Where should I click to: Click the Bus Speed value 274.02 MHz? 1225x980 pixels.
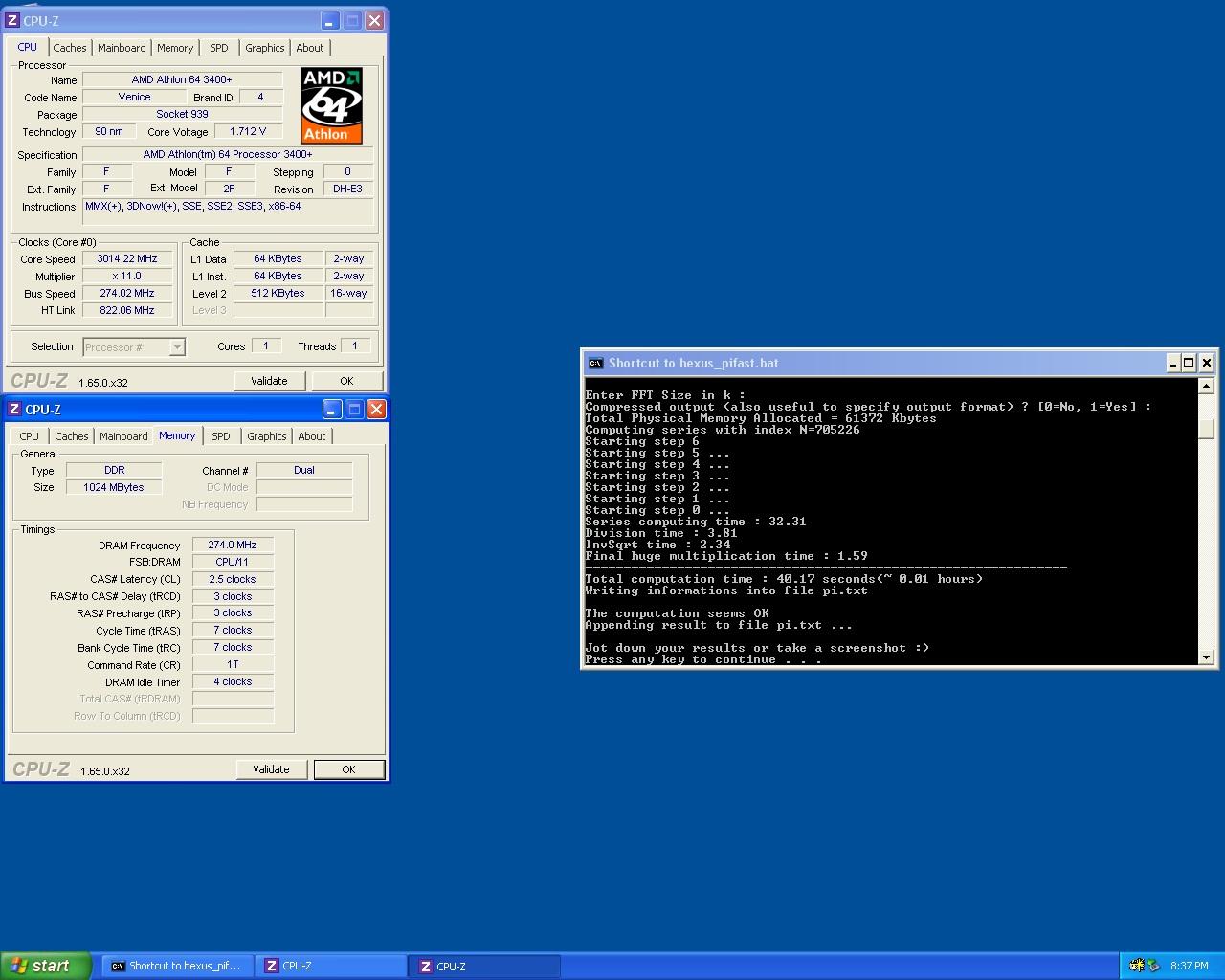(x=126, y=293)
